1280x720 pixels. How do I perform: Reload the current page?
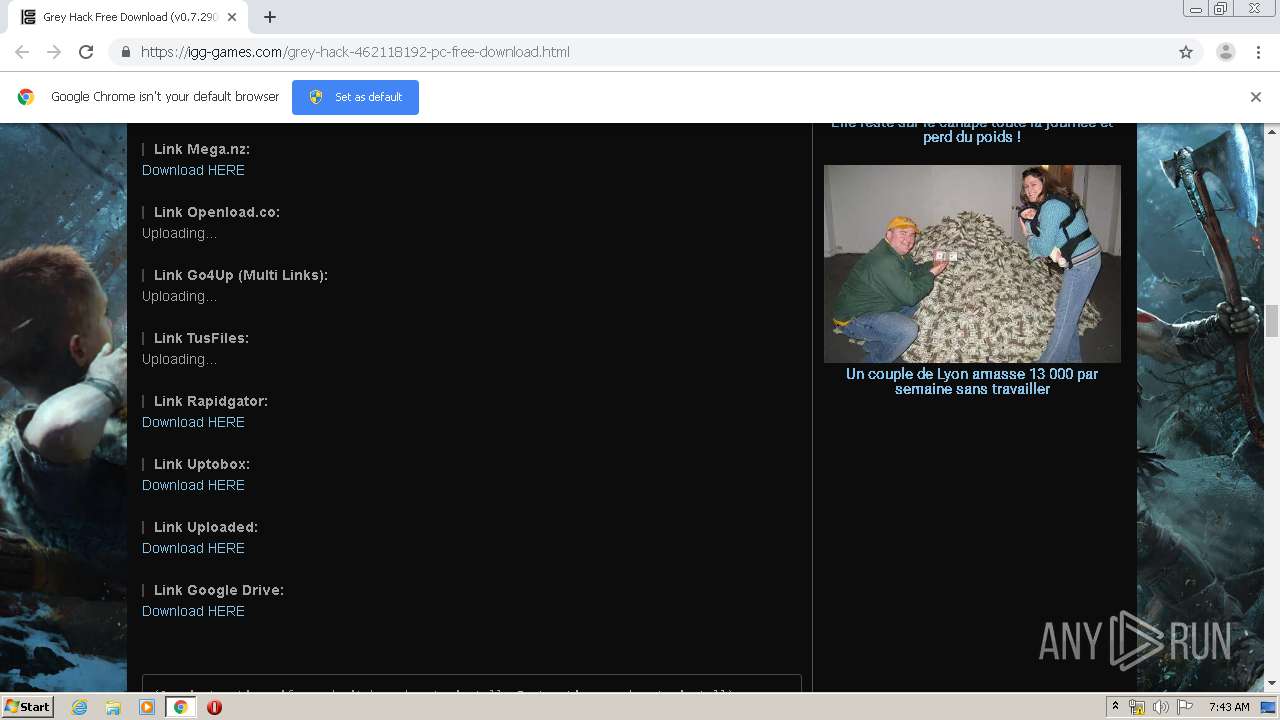[86, 52]
